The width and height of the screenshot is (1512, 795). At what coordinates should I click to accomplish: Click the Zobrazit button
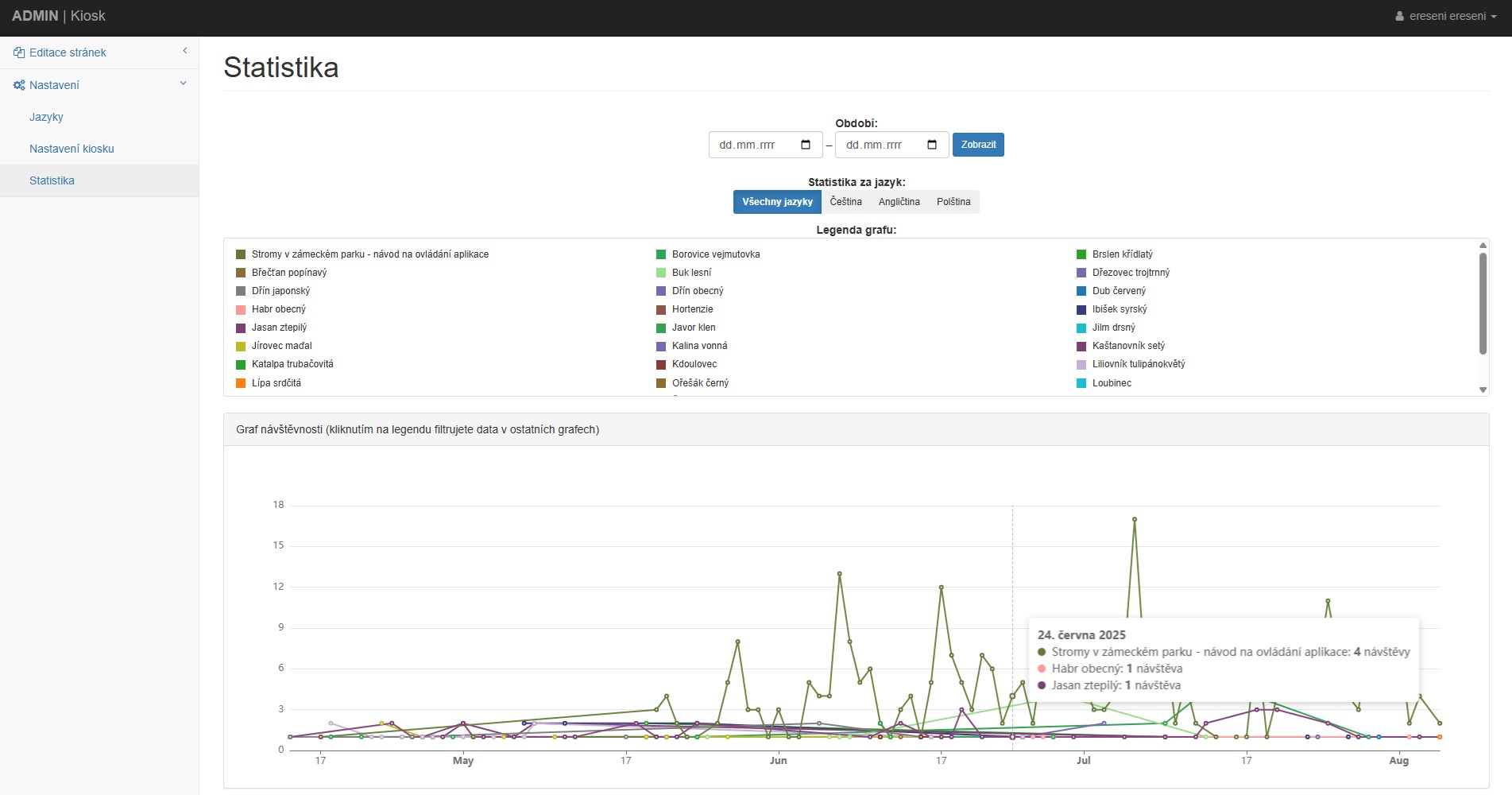pos(978,145)
